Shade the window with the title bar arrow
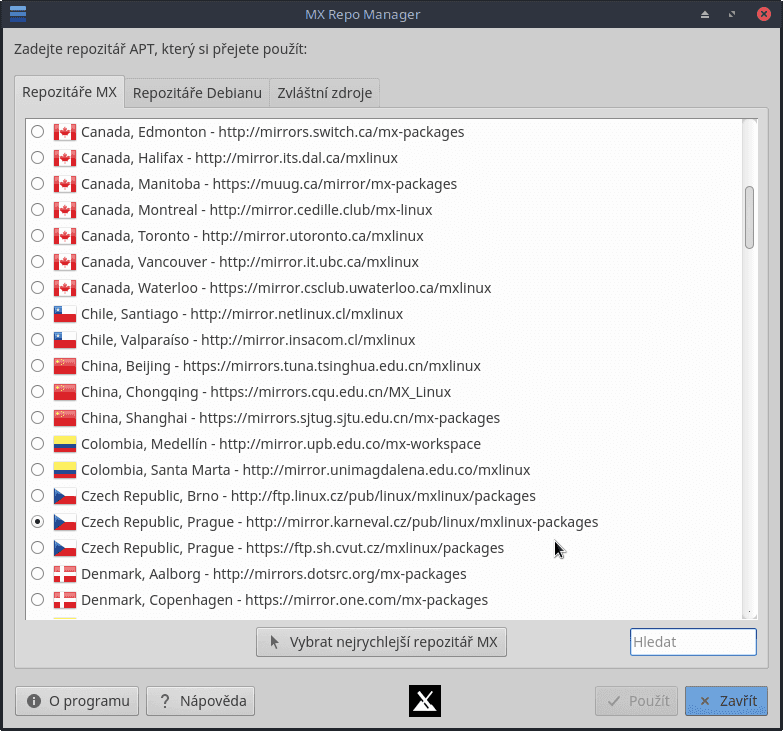This screenshot has height=731, width=783. pos(705,14)
